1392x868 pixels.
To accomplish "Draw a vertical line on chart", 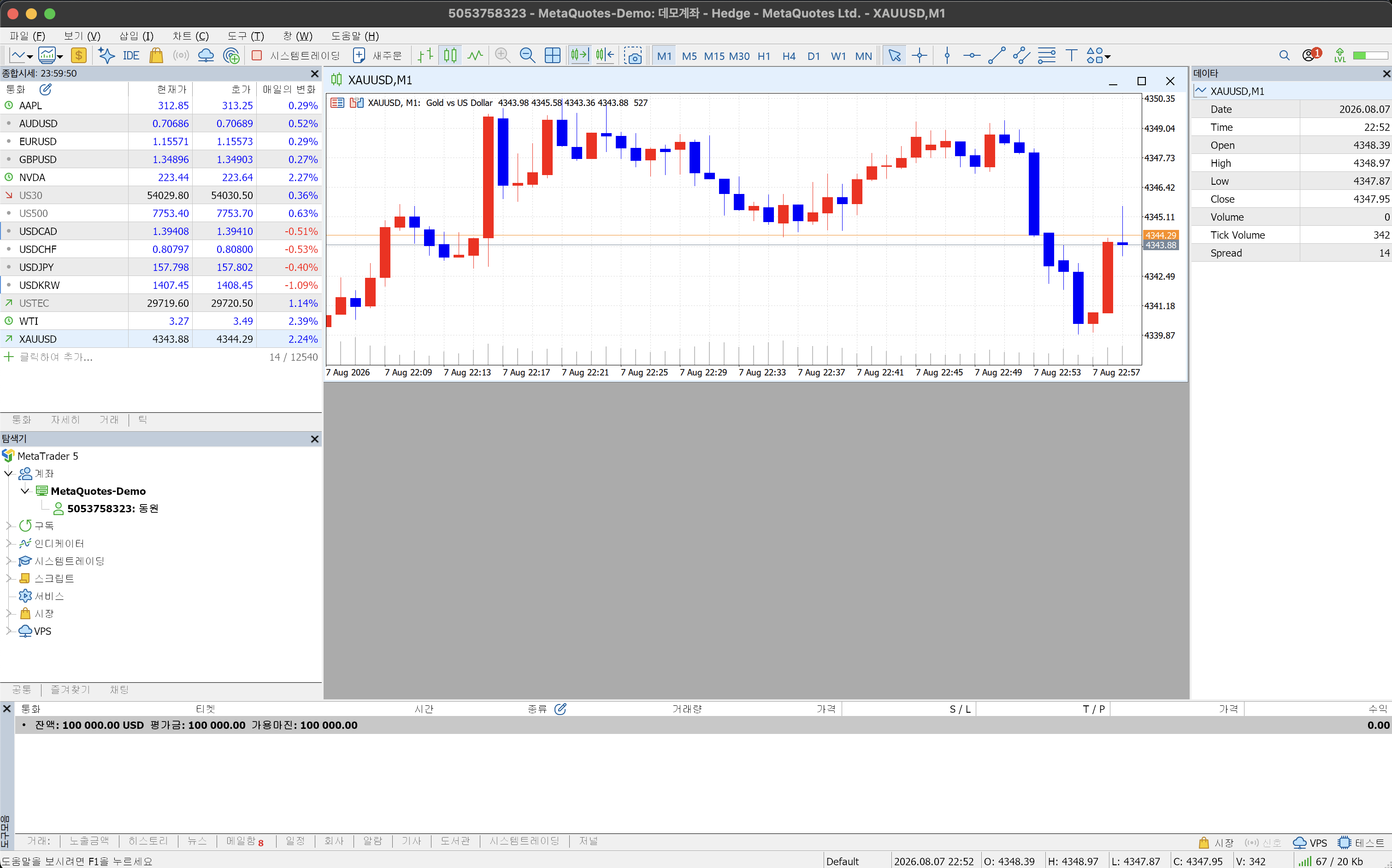I will click(x=948, y=56).
